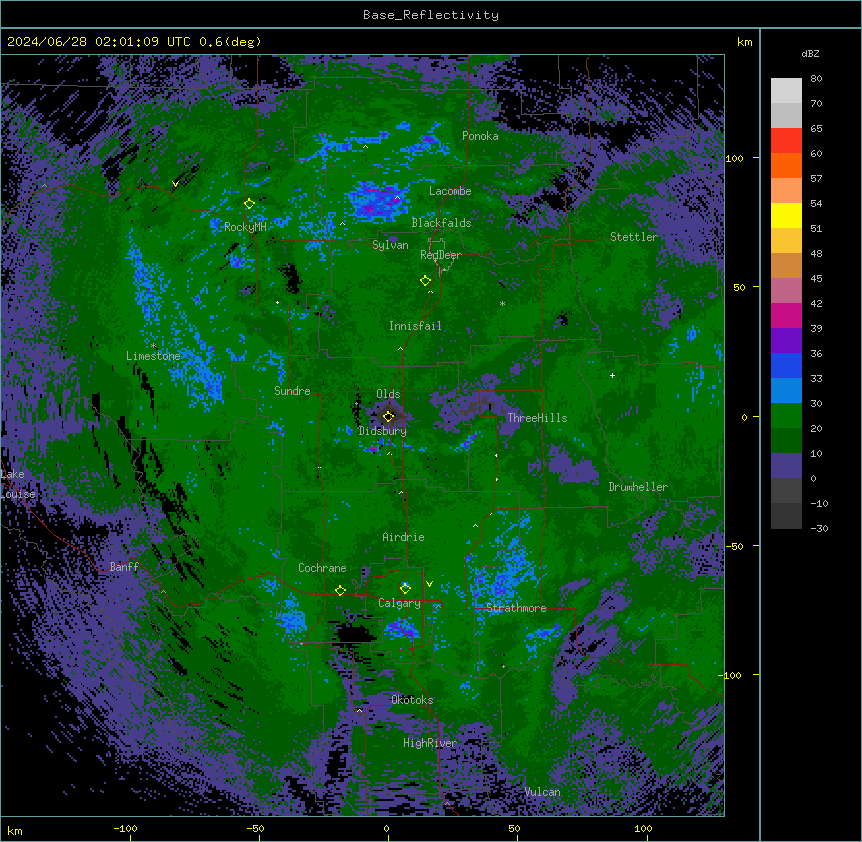Viewport: 862px width, 842px height.
Task: Click the Sundre label
Action: pyautogui.click(x=292, y=391)
